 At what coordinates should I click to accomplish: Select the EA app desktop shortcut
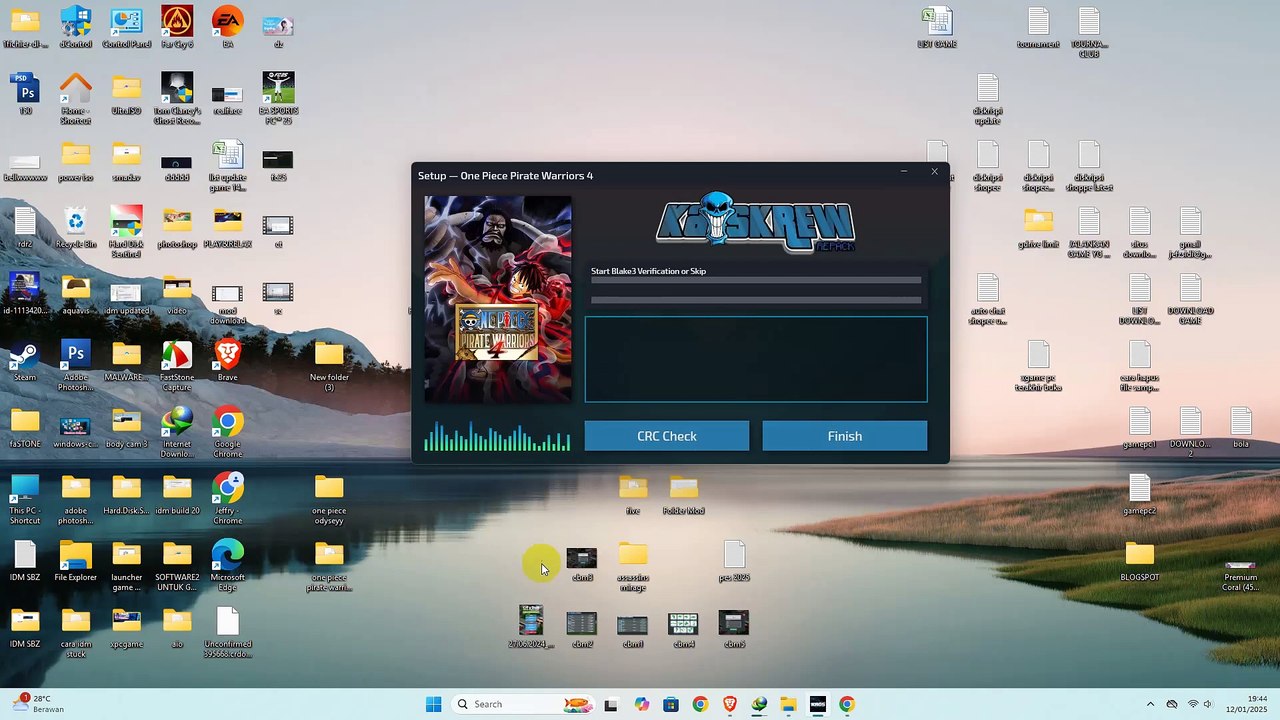(228, 28)
